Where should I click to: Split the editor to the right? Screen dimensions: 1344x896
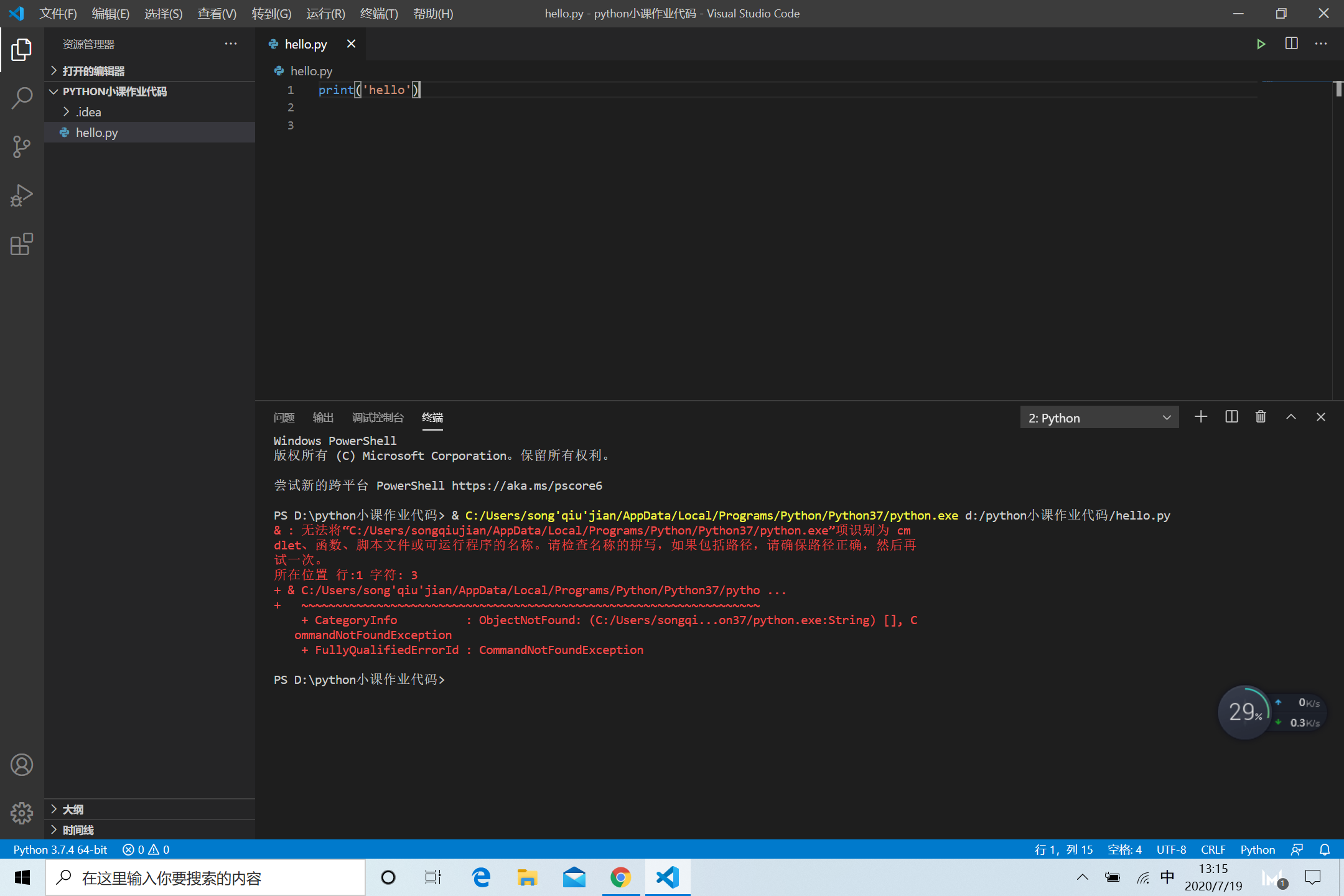click(x=1291, y=44)
